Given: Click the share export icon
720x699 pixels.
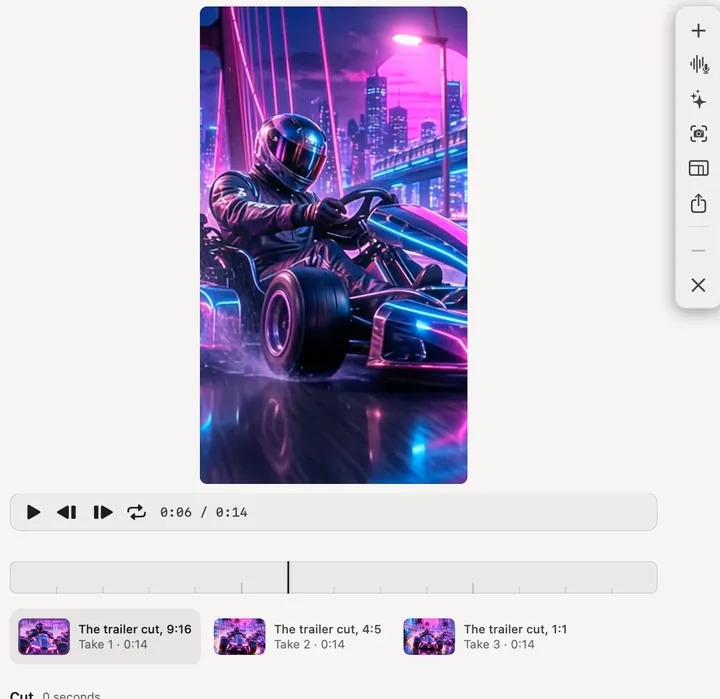Looking at the screenshot, I should [x=698, y=203].
